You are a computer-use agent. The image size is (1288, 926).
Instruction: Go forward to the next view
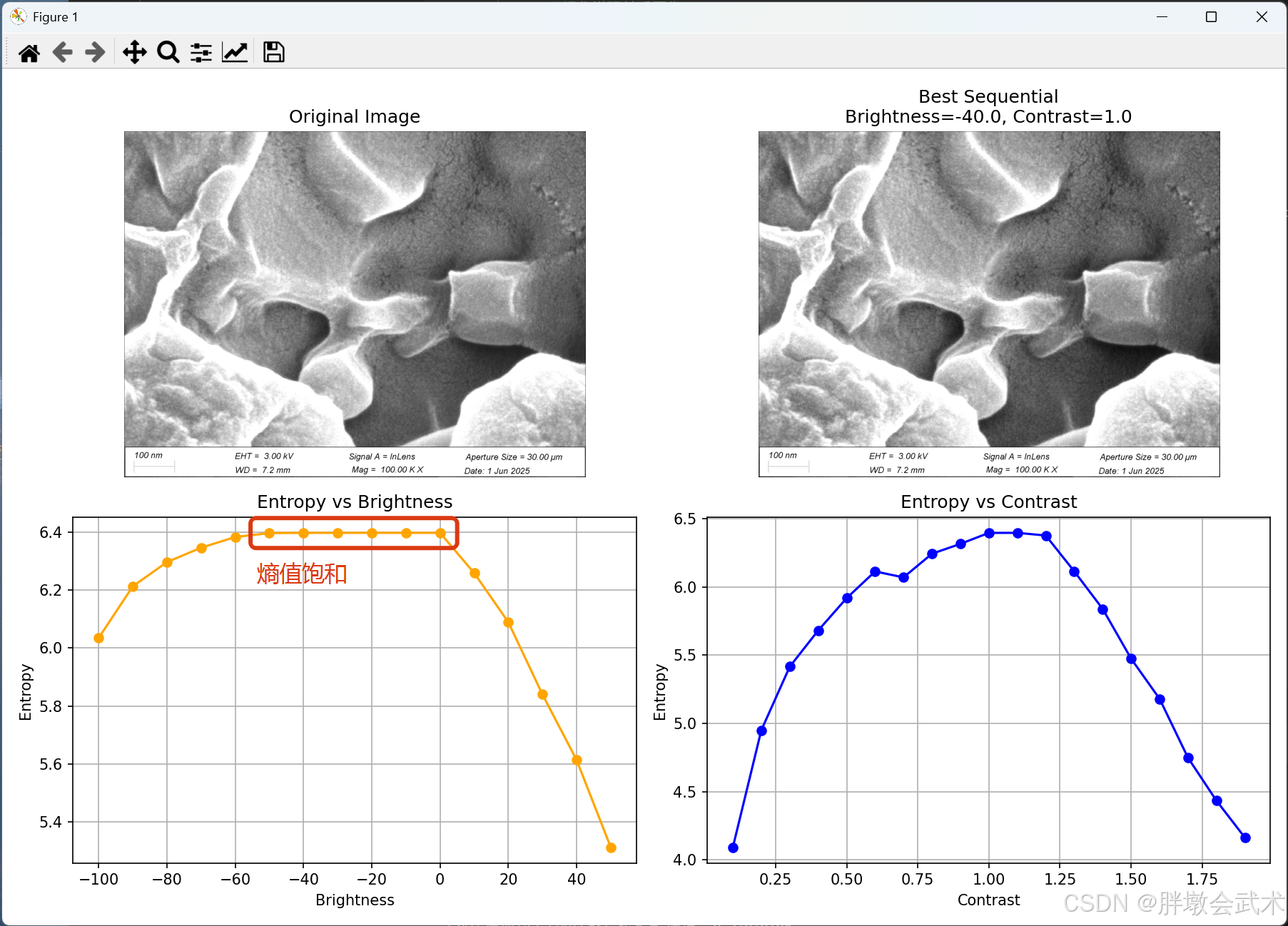(95, 53)
